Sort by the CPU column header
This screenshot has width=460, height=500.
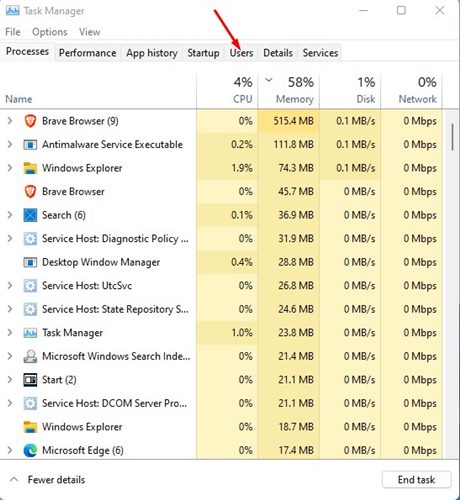tap(227, 90)
